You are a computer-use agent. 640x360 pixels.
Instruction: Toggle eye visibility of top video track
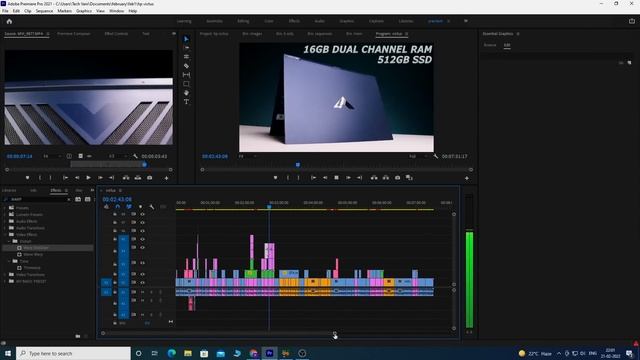(142, 214)
